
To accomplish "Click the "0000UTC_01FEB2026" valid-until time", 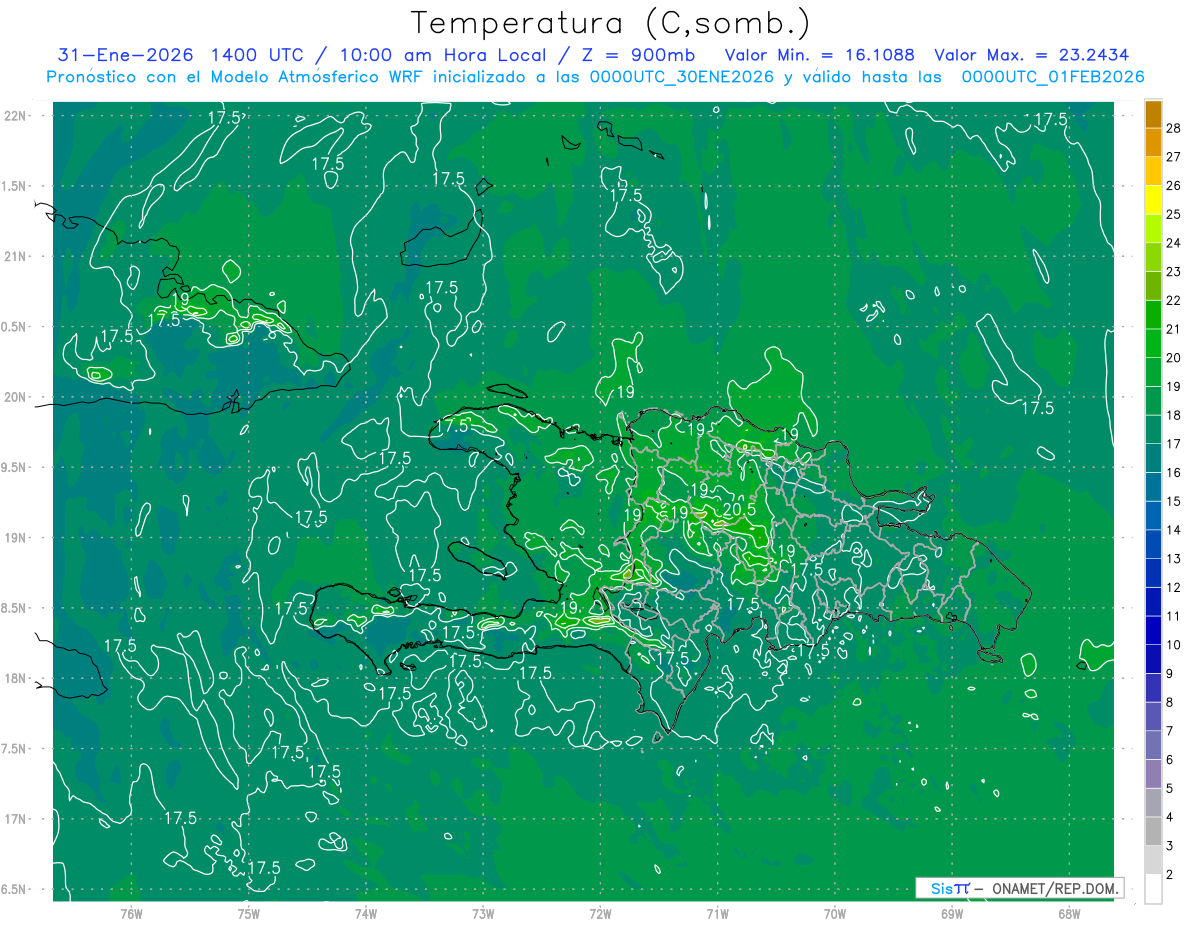I will (1052, 77).
